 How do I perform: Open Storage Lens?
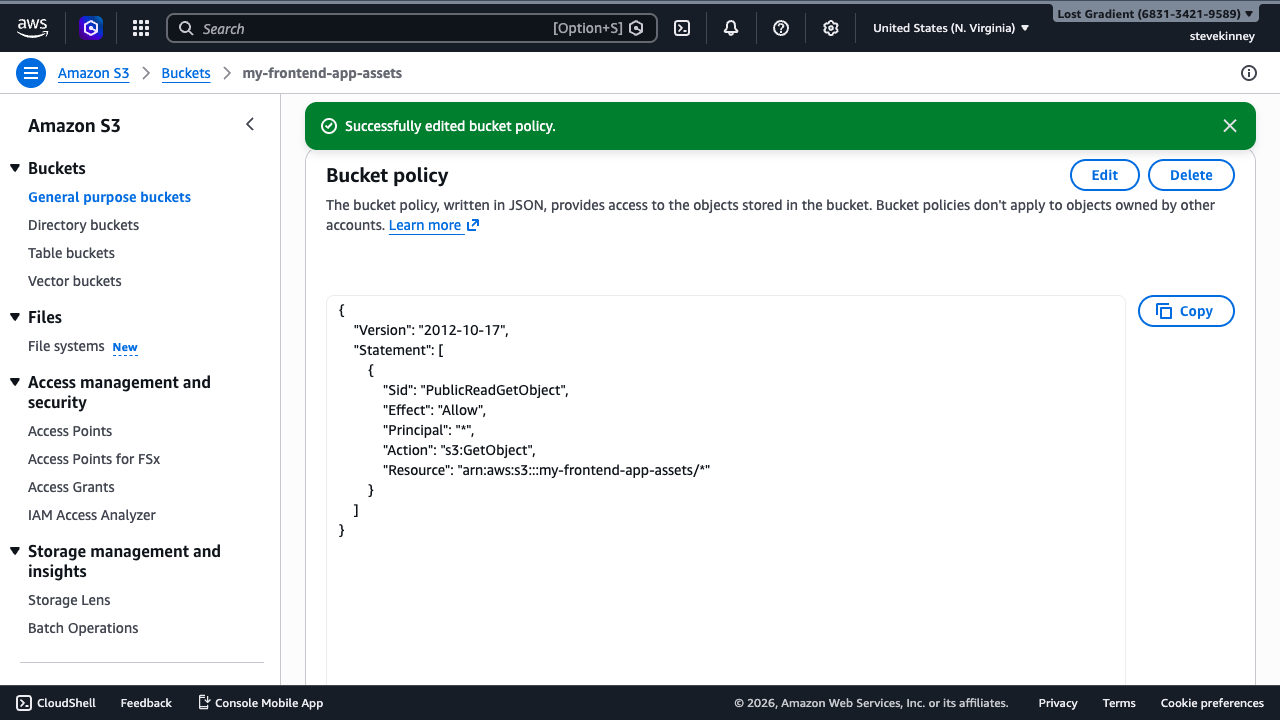(69, 600)
